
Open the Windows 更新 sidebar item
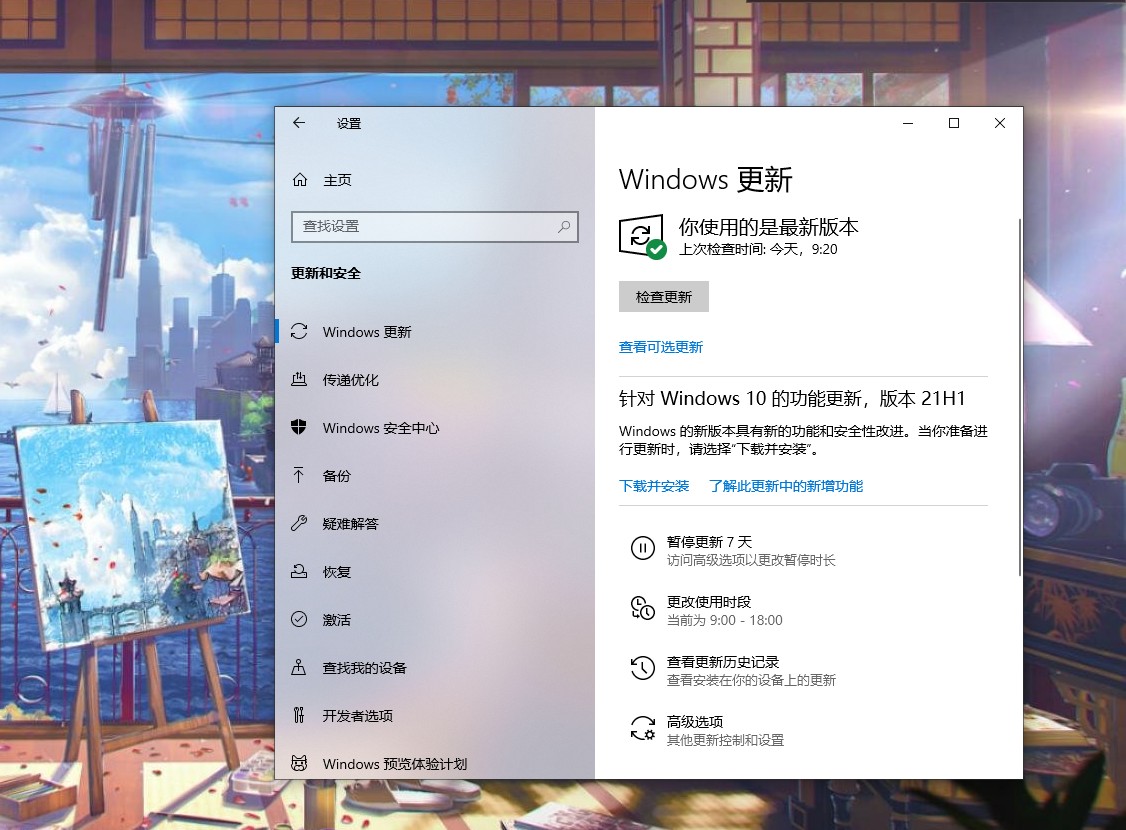[434, 332]
